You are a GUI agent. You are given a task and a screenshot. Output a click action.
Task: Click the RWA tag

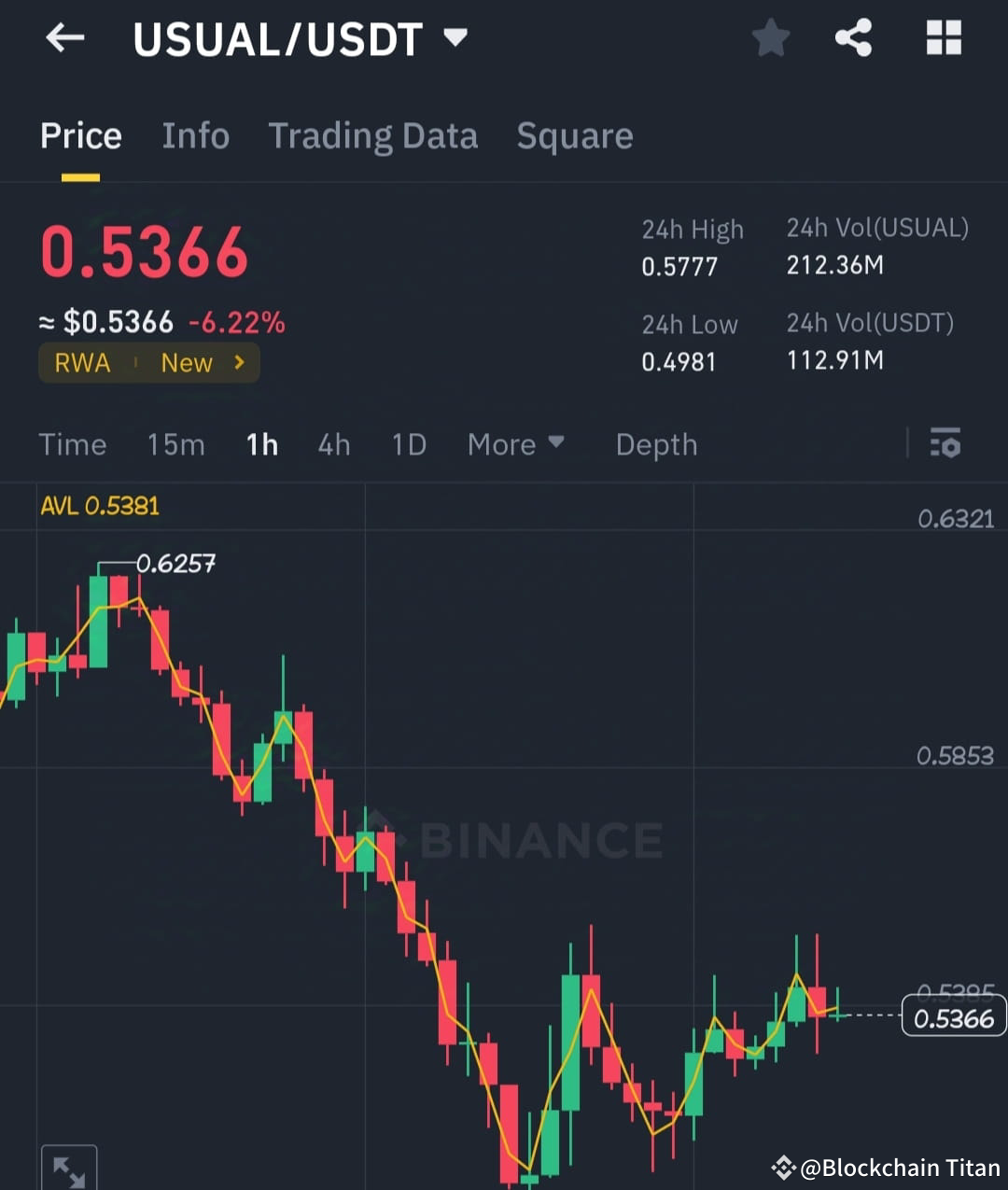coord(82,363)
